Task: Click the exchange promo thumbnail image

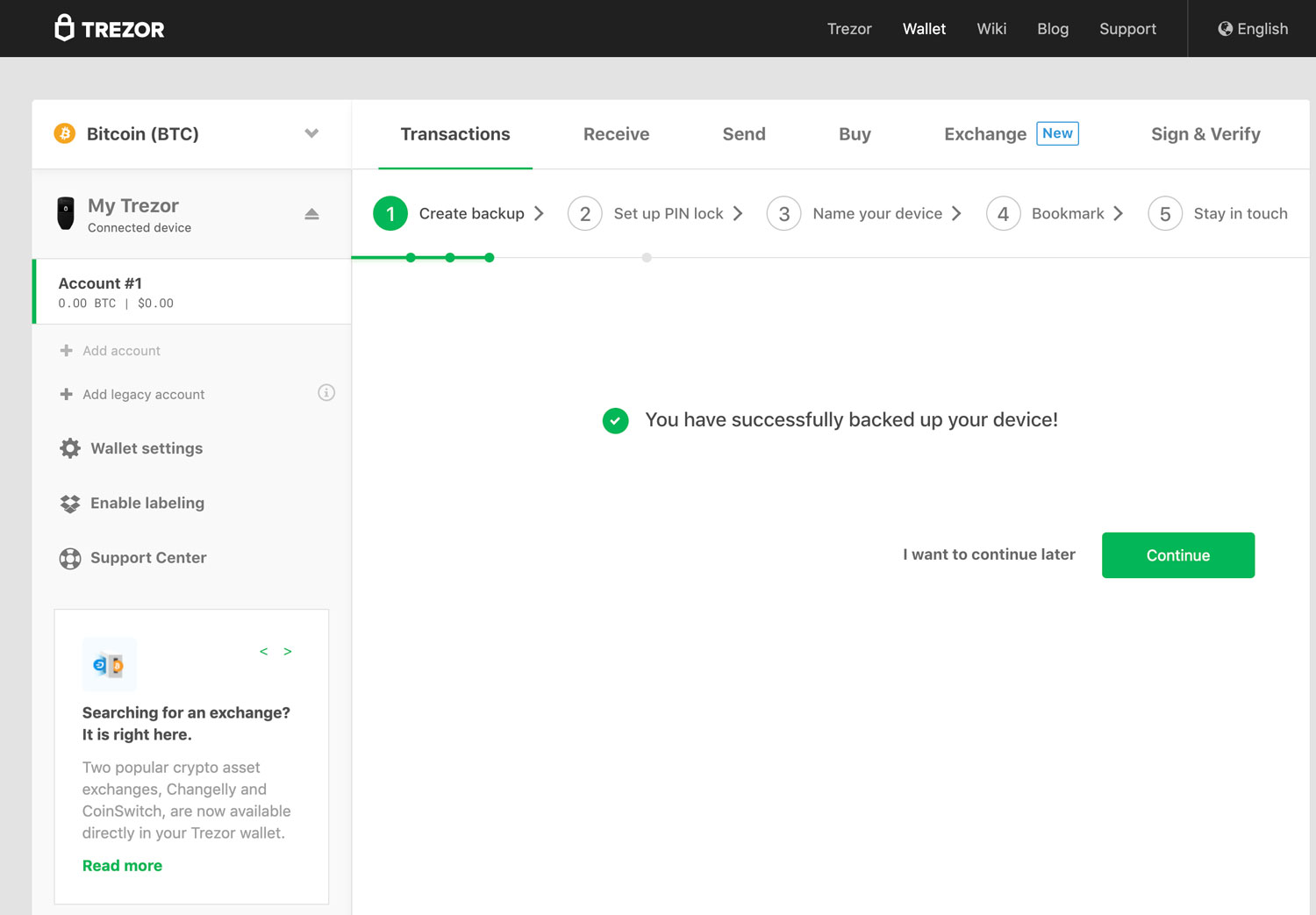Action: pos(109,665)
